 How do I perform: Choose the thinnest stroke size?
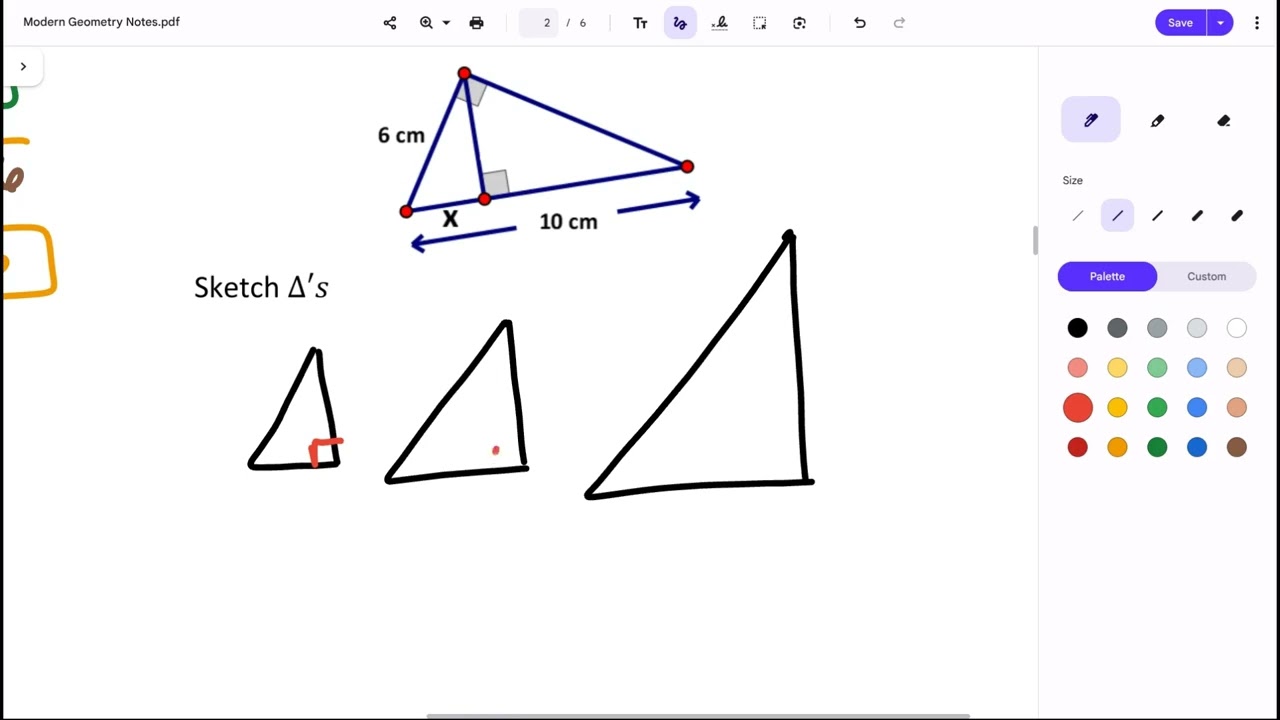pyautogui.click(x=1078, y=216)
